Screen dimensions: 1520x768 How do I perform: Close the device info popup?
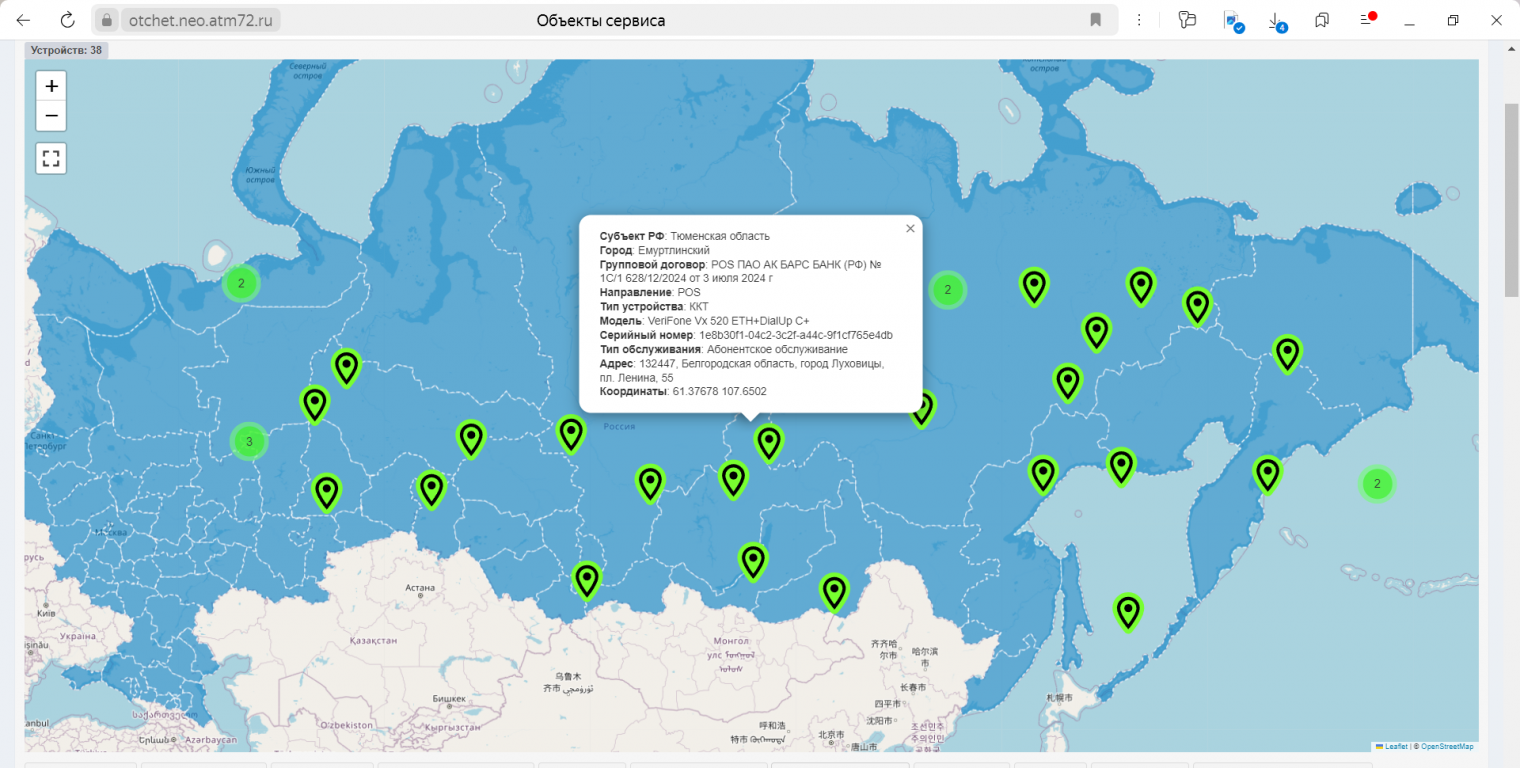point(910,229)
